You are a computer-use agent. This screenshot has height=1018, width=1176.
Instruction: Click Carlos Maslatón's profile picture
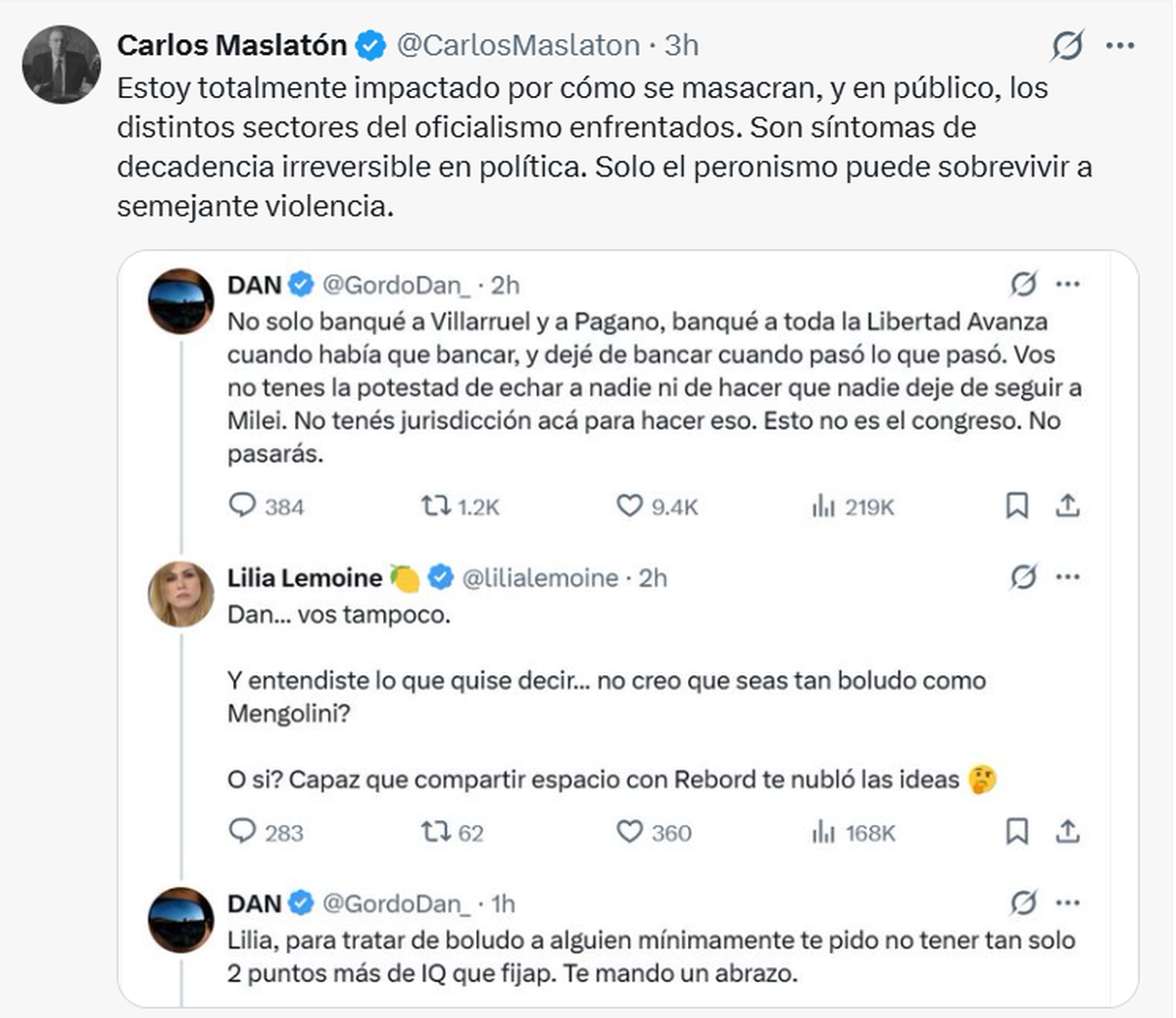(x=61, y=65)
